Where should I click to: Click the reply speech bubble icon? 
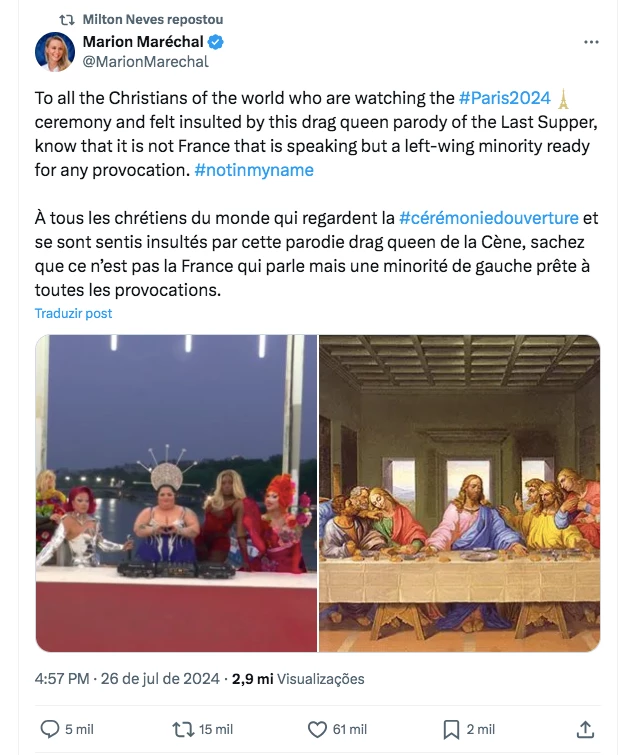pos(51,729)
